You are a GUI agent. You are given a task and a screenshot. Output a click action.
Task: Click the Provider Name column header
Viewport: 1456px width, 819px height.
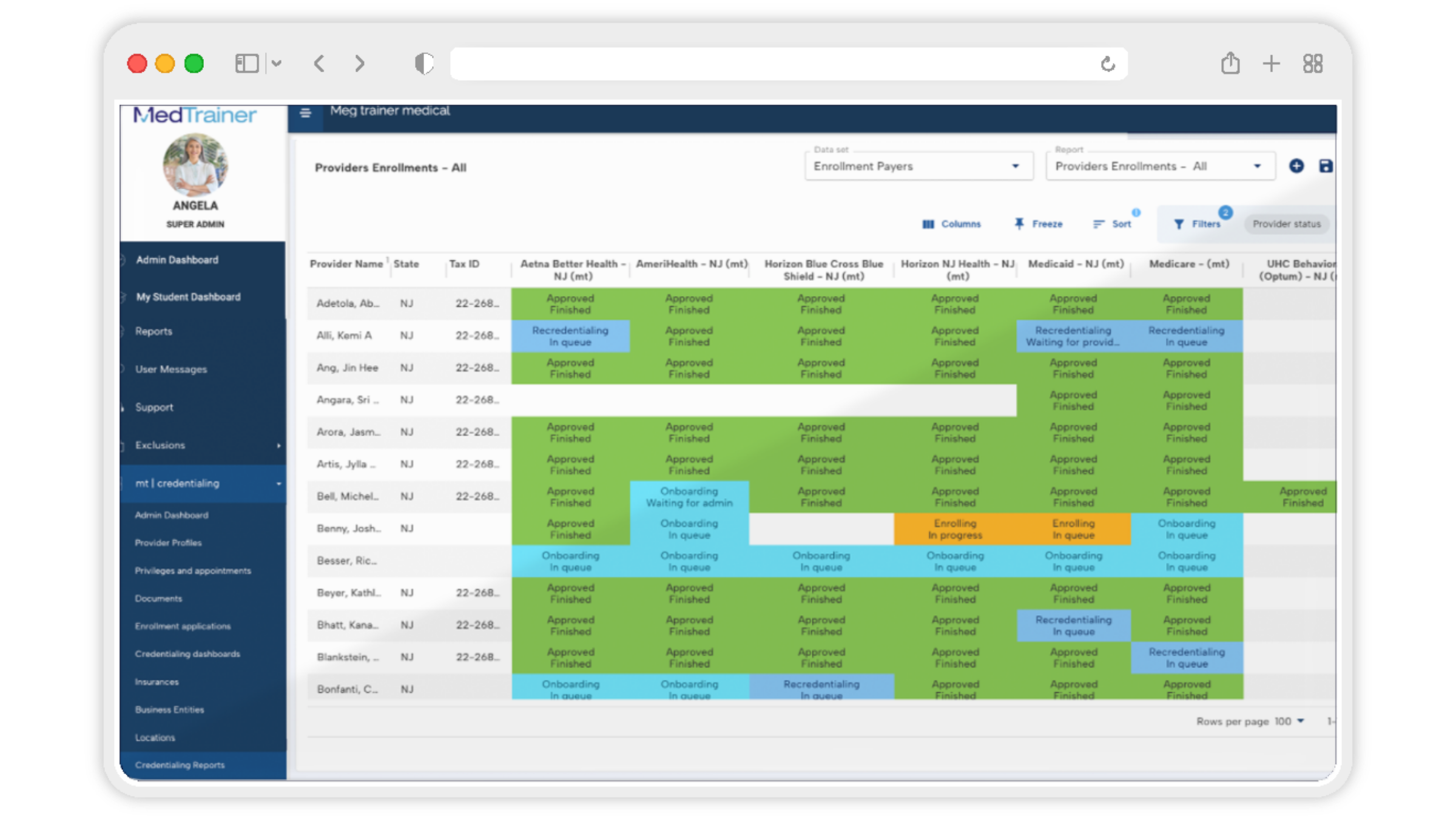(346, 264)
